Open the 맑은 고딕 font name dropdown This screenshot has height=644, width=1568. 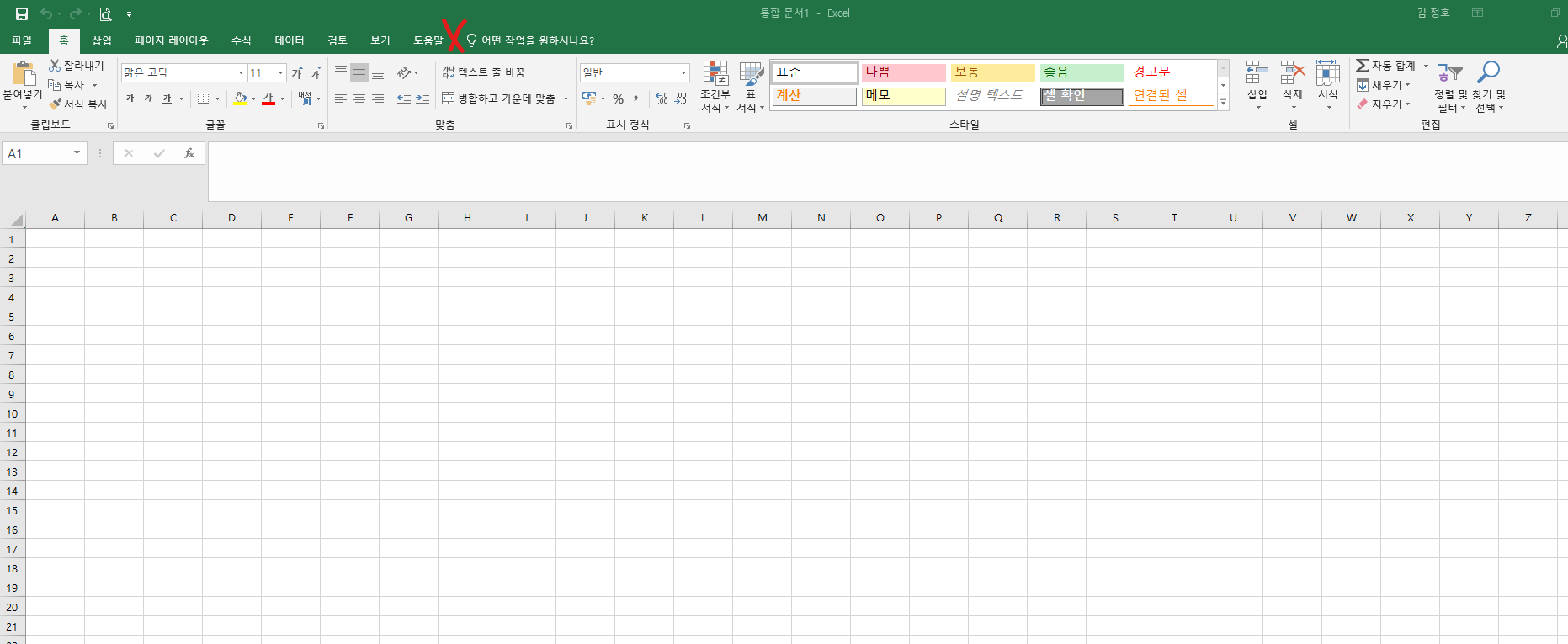point(241,73)
